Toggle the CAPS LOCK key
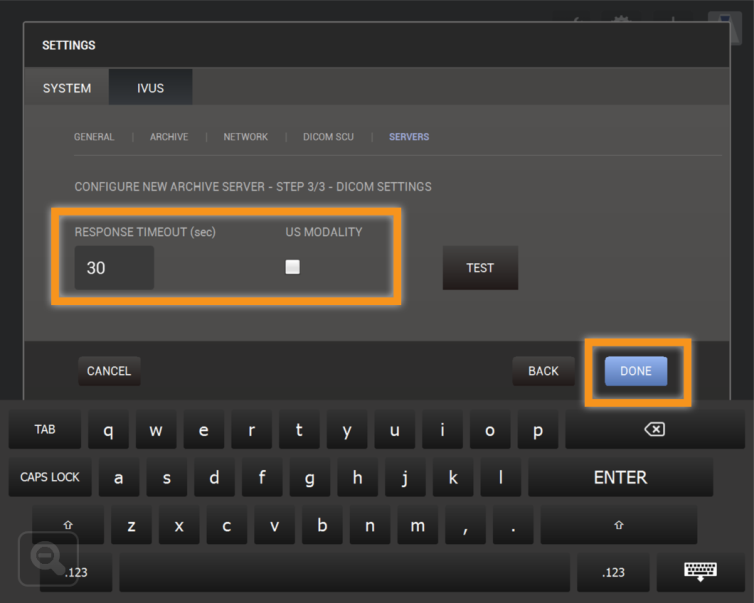Screen dimensions: 754x603 pyautogui.click(x=50, y=477)
